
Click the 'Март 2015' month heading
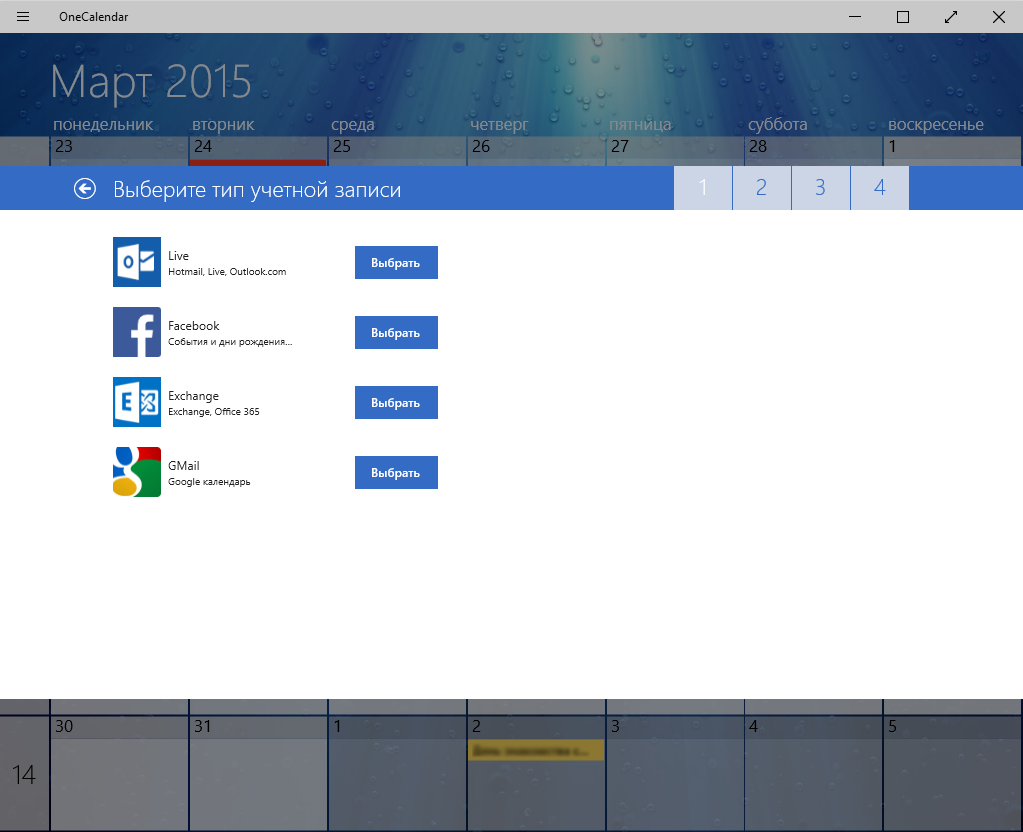(151, 82)
